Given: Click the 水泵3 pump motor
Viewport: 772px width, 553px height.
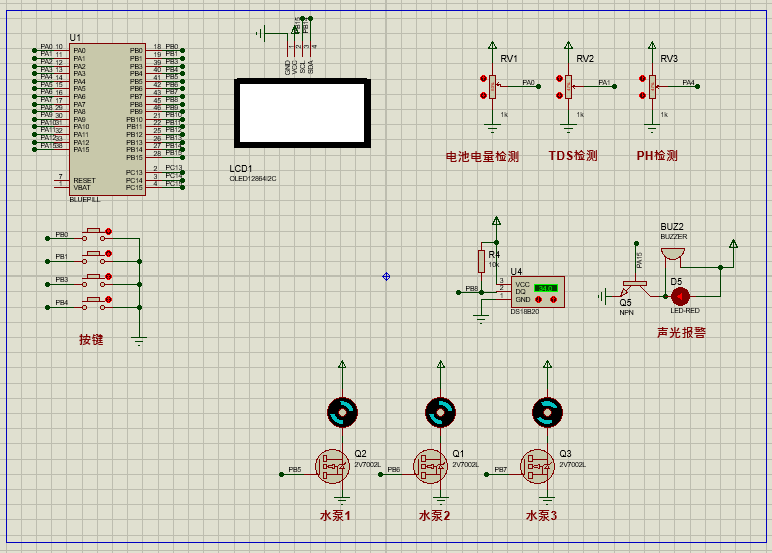Looking at the screenshot, I should (547, 412).
